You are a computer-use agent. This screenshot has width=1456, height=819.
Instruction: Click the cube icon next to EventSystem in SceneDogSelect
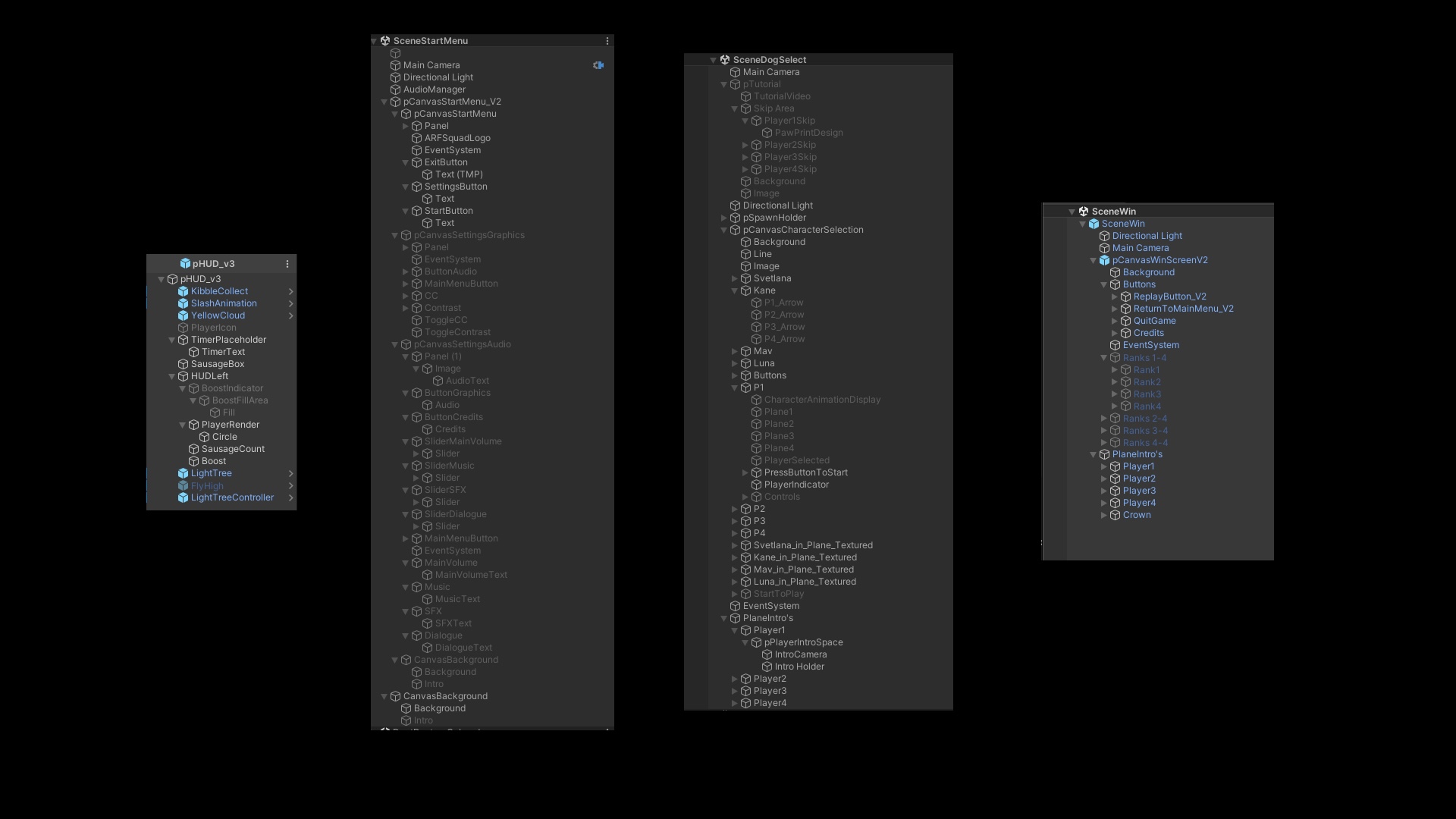tap(736, 606)
